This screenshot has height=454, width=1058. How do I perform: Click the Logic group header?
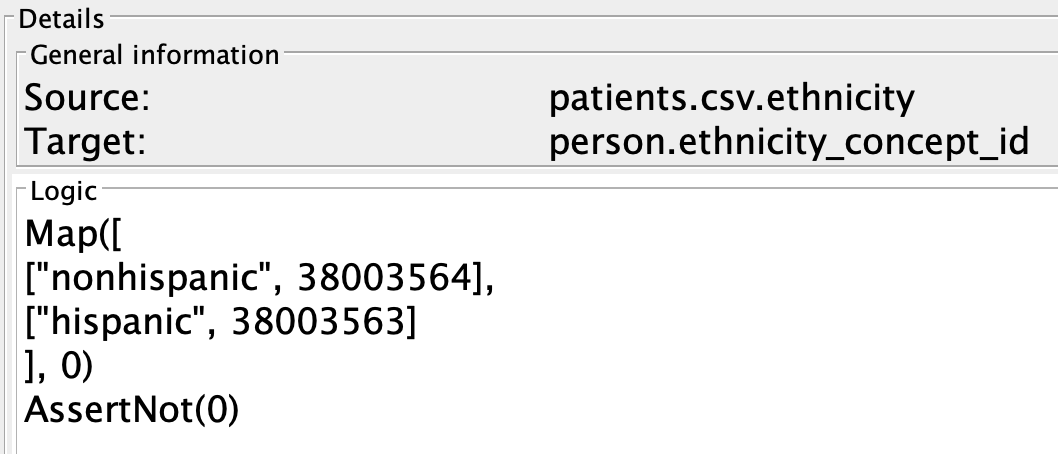[64, 192]
